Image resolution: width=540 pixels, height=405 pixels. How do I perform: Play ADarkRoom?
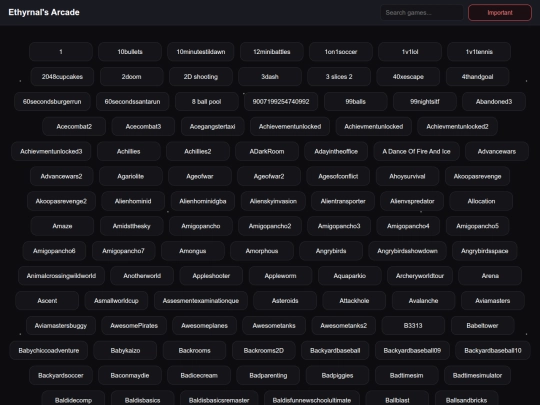267,151
